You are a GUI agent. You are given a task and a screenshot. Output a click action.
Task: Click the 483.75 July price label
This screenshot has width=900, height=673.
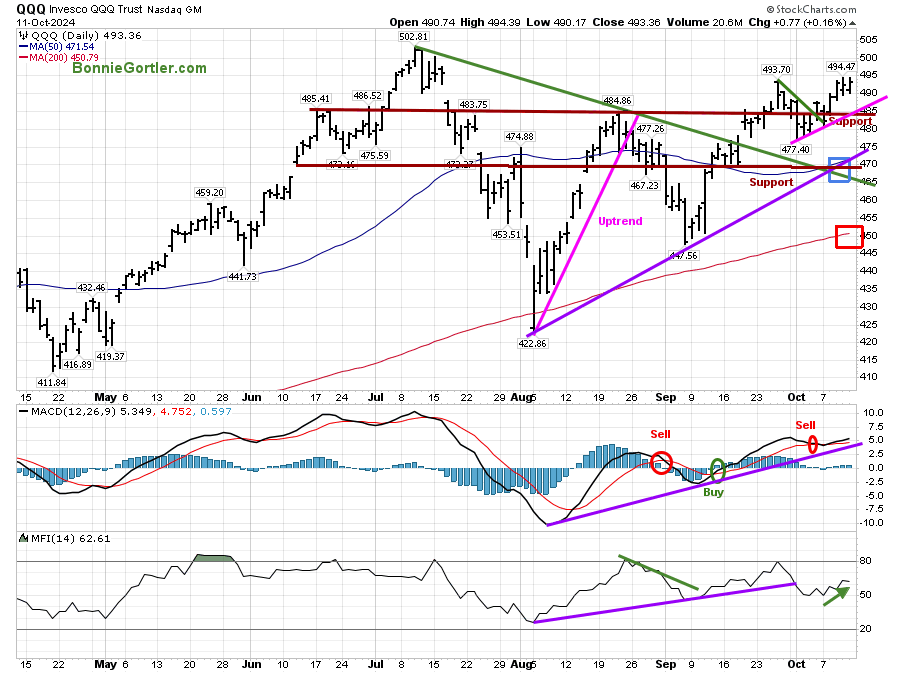(473, 105)
